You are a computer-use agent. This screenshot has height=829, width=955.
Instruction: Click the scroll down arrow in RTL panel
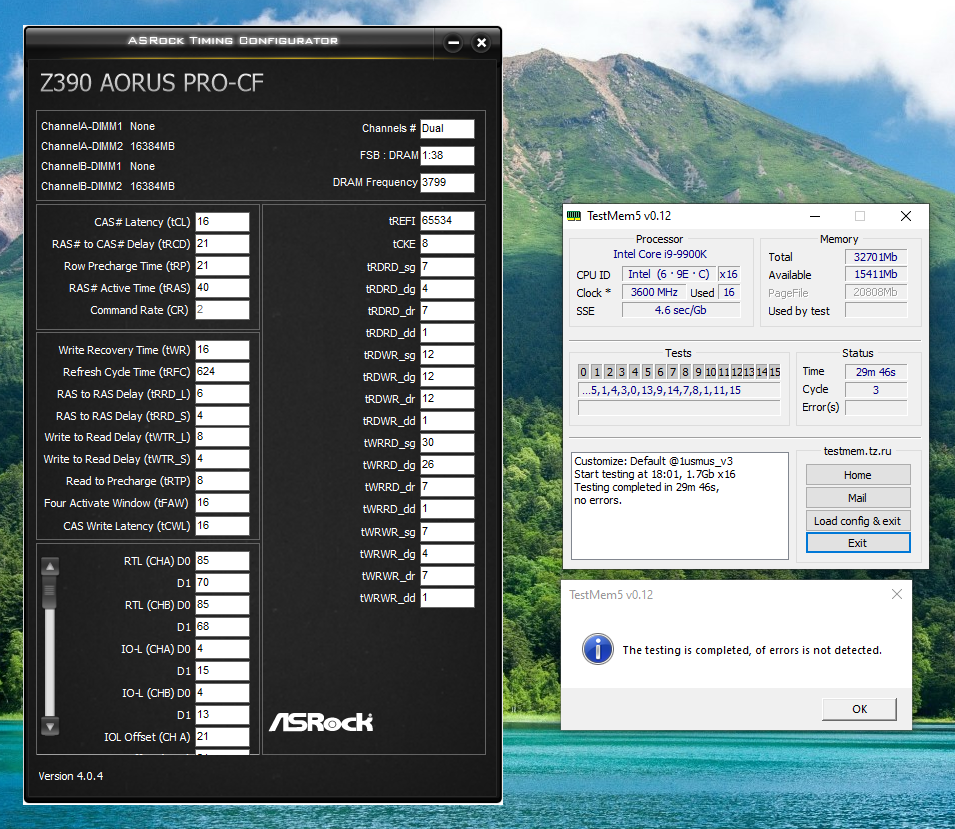(50, 727)
